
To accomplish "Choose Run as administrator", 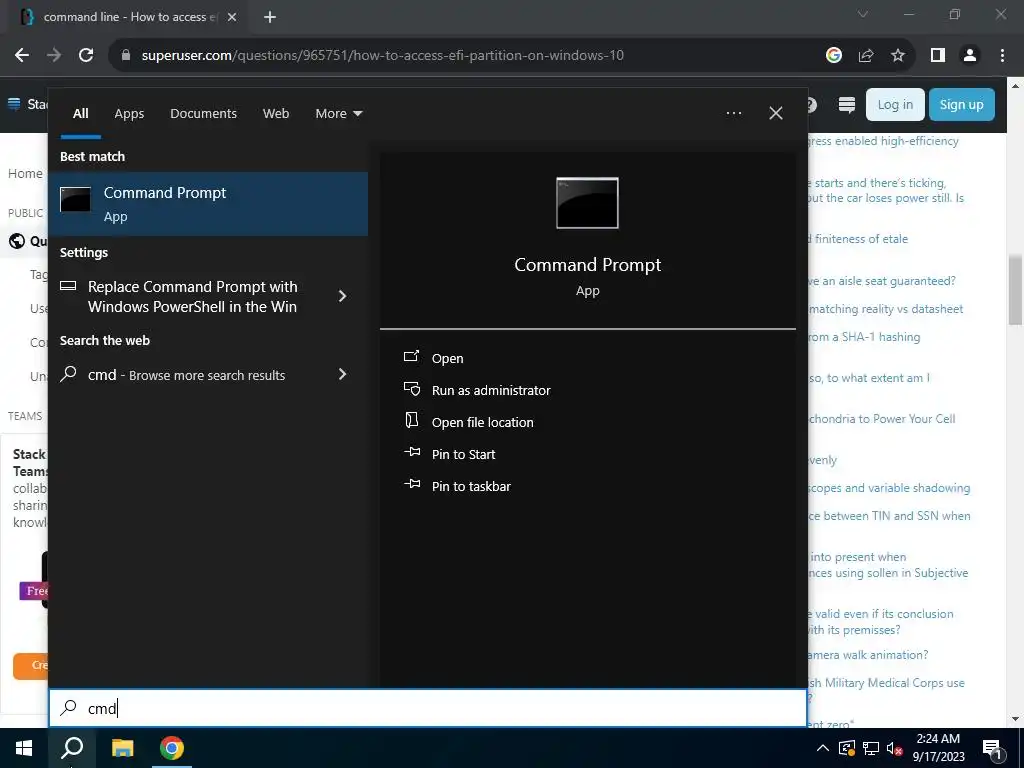I will [490, 391].
